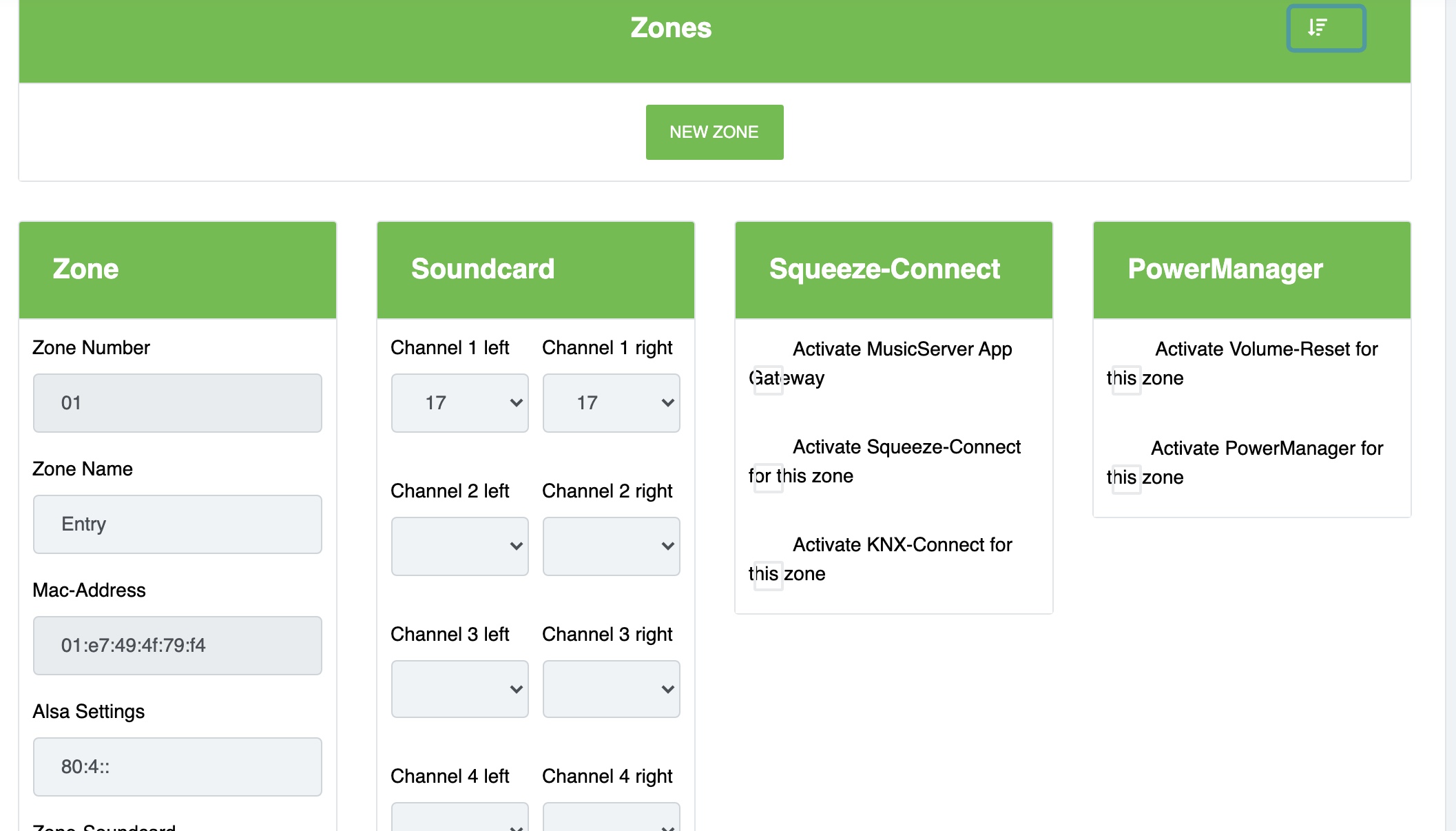Screen dimensions: 1456x831
Task: Expand the Channel 4 left dropdown
Action: point(459,819)
